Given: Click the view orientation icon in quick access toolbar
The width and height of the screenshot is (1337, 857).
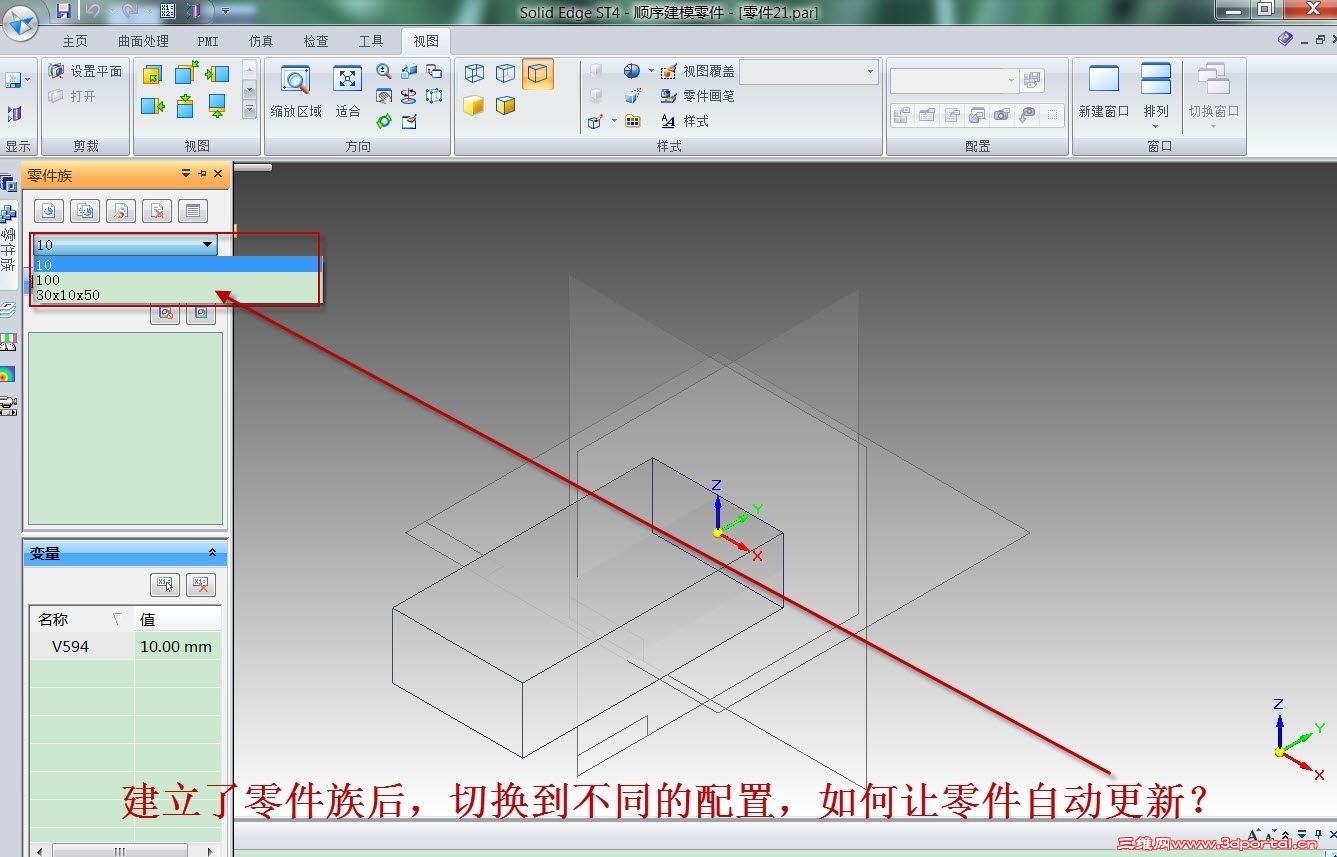Looking at the screenshot, I should [x=195, y=11].
